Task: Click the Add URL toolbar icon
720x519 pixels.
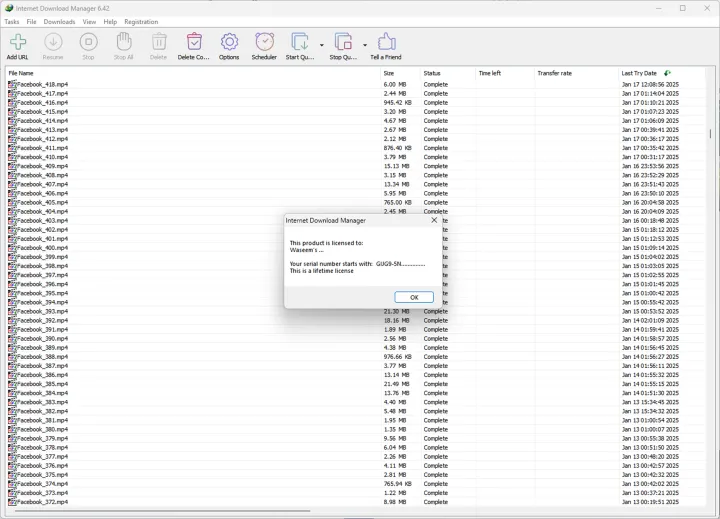Action: 17,42
